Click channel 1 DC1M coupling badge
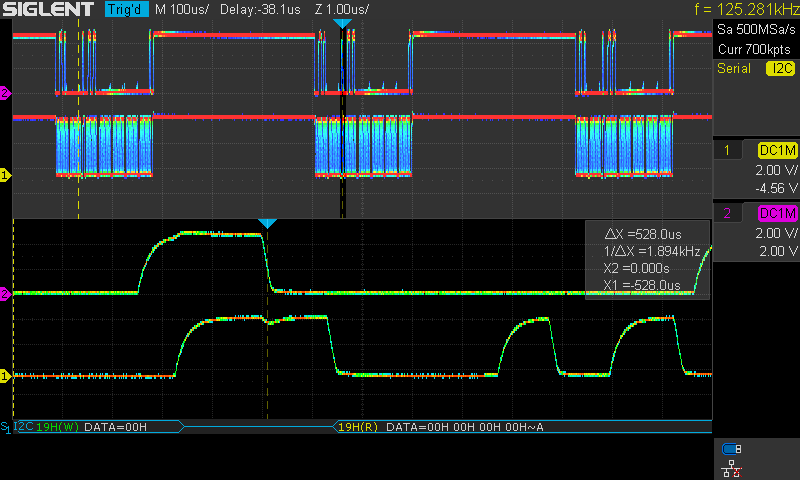The width and height of the screenshot is (800, 480). (x=778, y=150)
